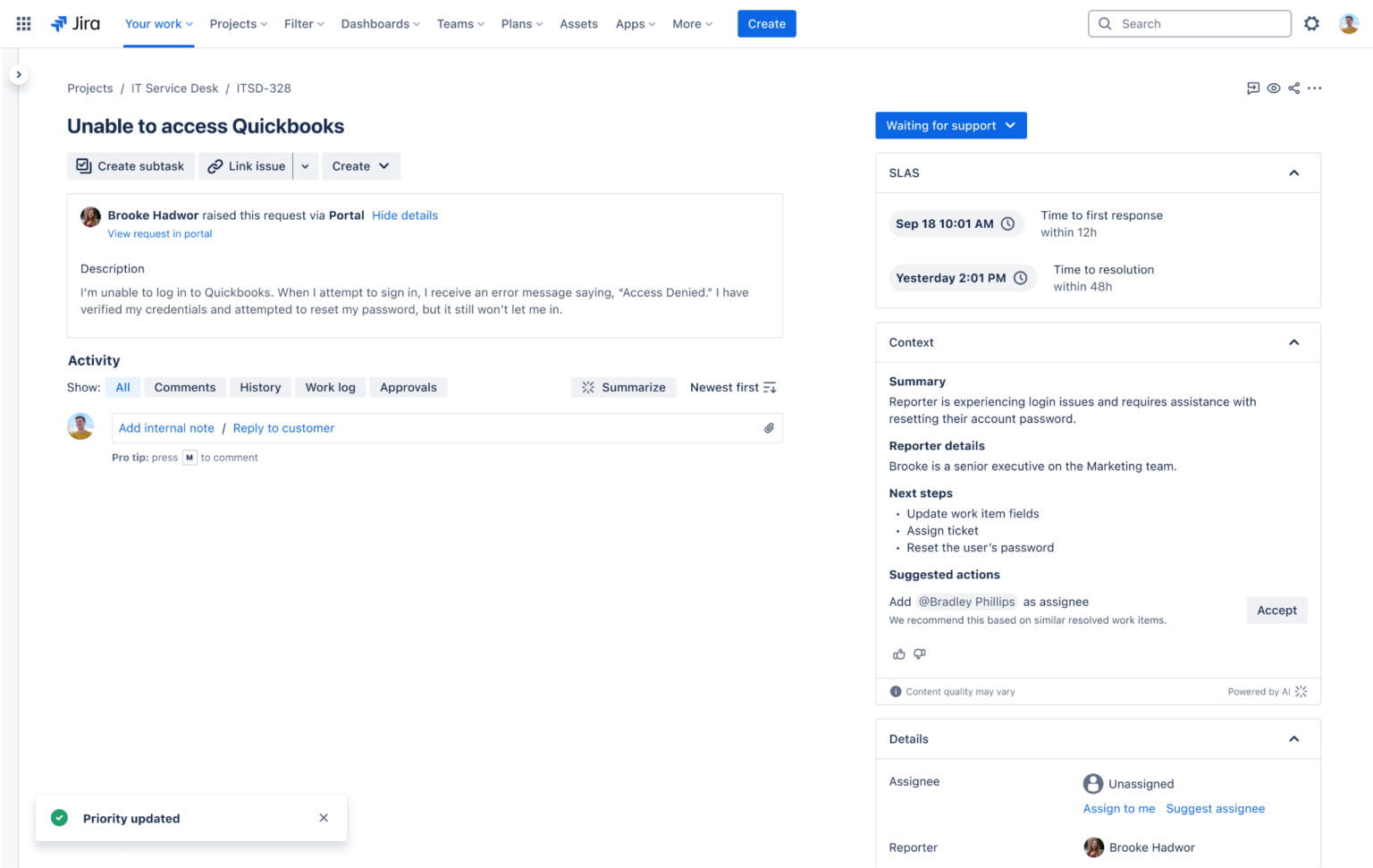Viewport: 1373px width, 868px height.
Task: Click the settings gear icon
Action: tap(1311, 24)
